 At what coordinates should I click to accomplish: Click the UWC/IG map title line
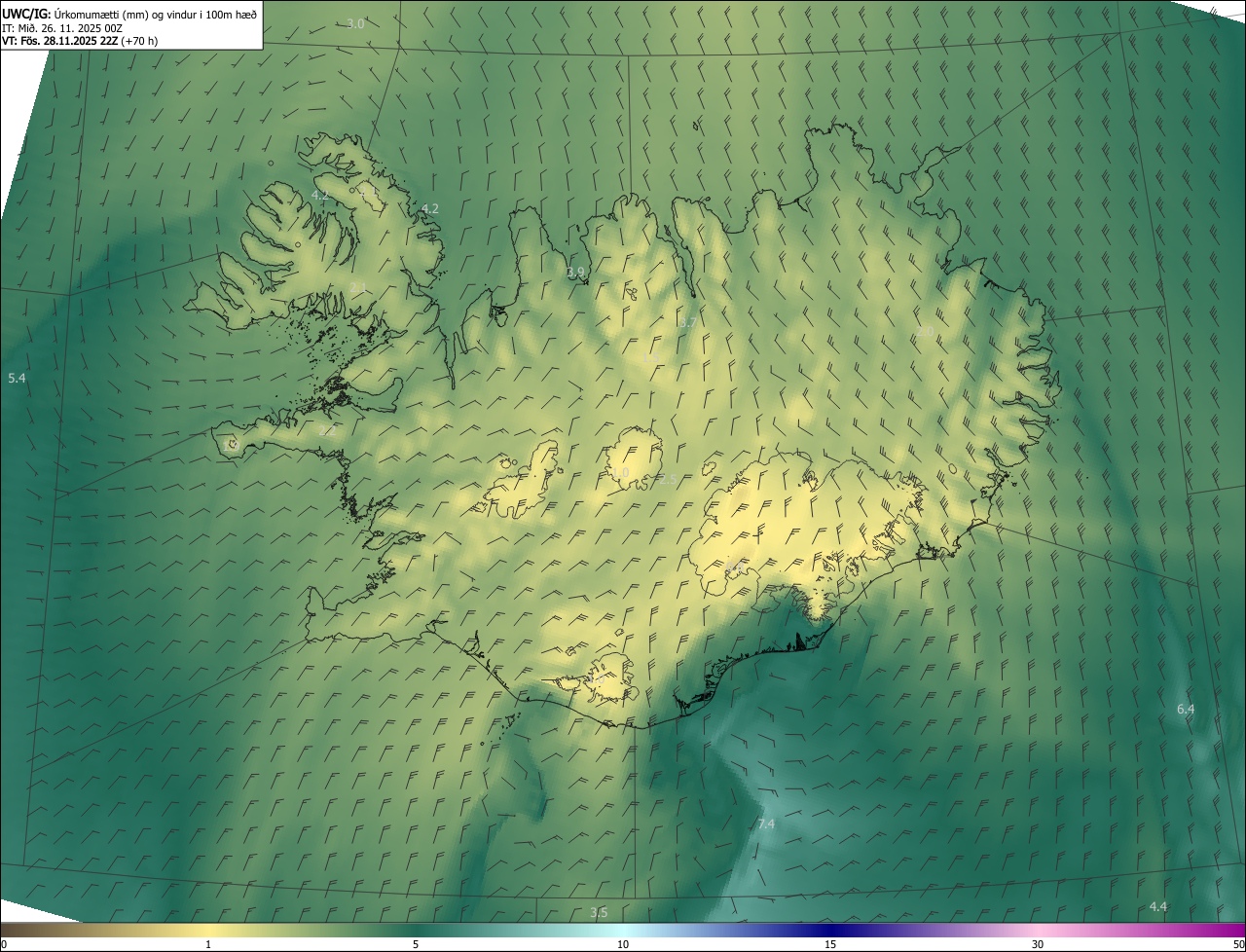pyautogui.click(x=129, y=15)
